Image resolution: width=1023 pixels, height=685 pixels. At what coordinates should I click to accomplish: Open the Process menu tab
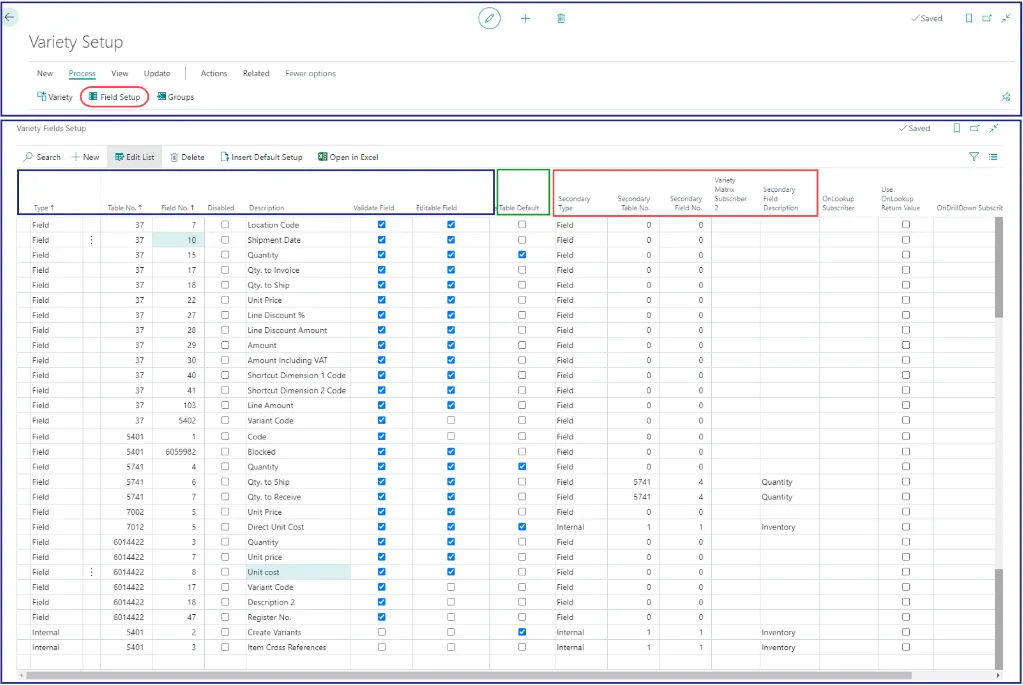point(82,73)
